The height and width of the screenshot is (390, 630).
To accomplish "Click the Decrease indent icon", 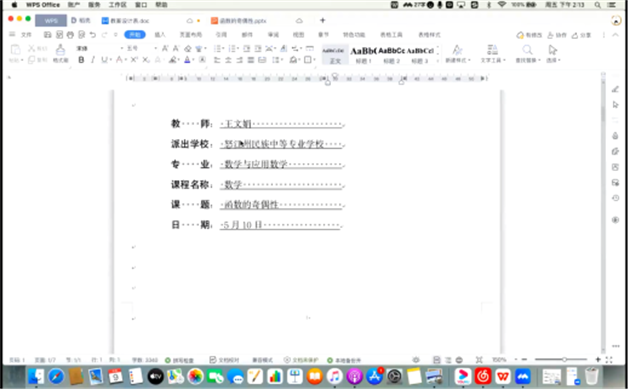I will [247, 49].
